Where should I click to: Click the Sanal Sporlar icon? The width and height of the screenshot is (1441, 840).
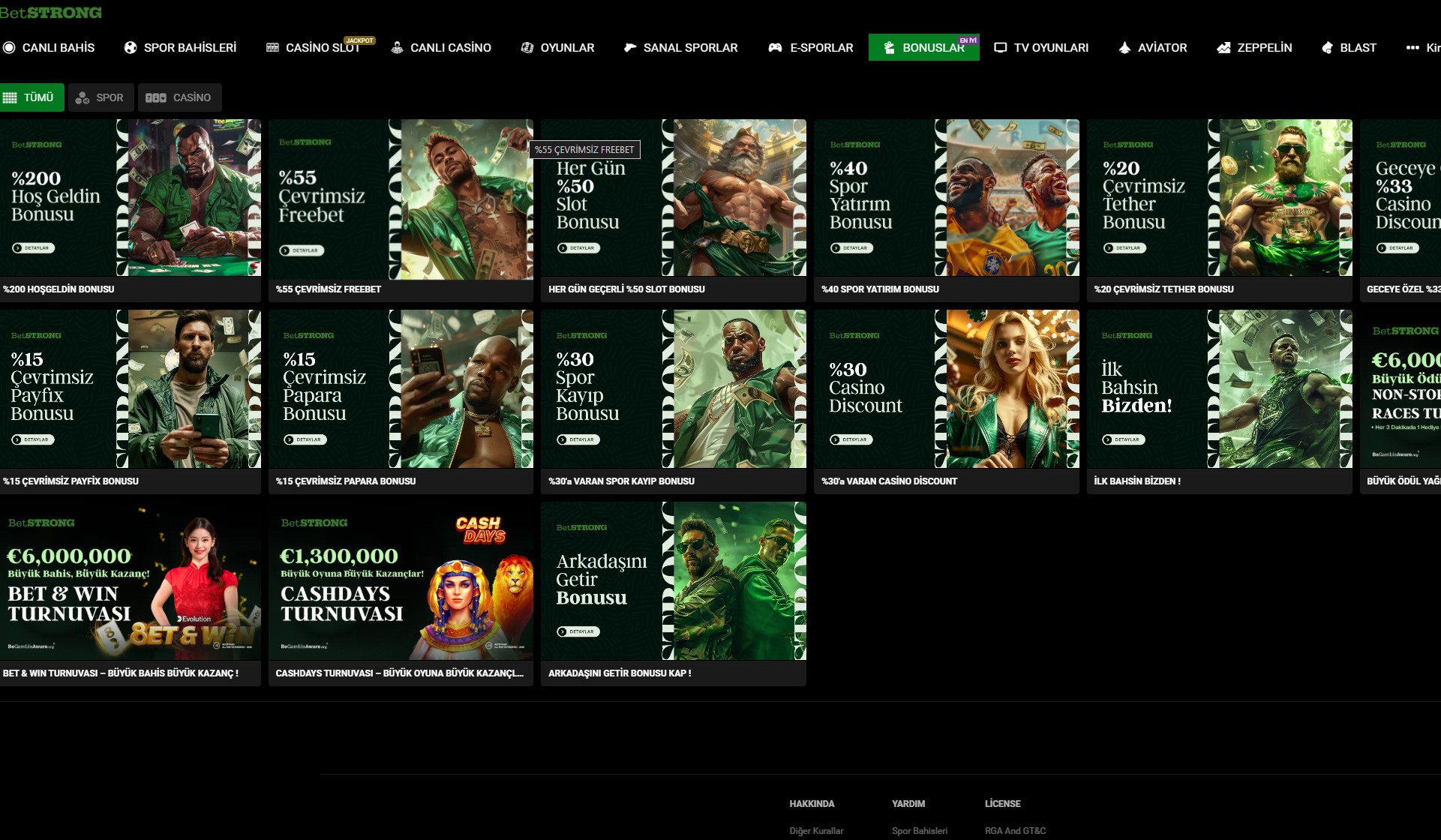630,47
